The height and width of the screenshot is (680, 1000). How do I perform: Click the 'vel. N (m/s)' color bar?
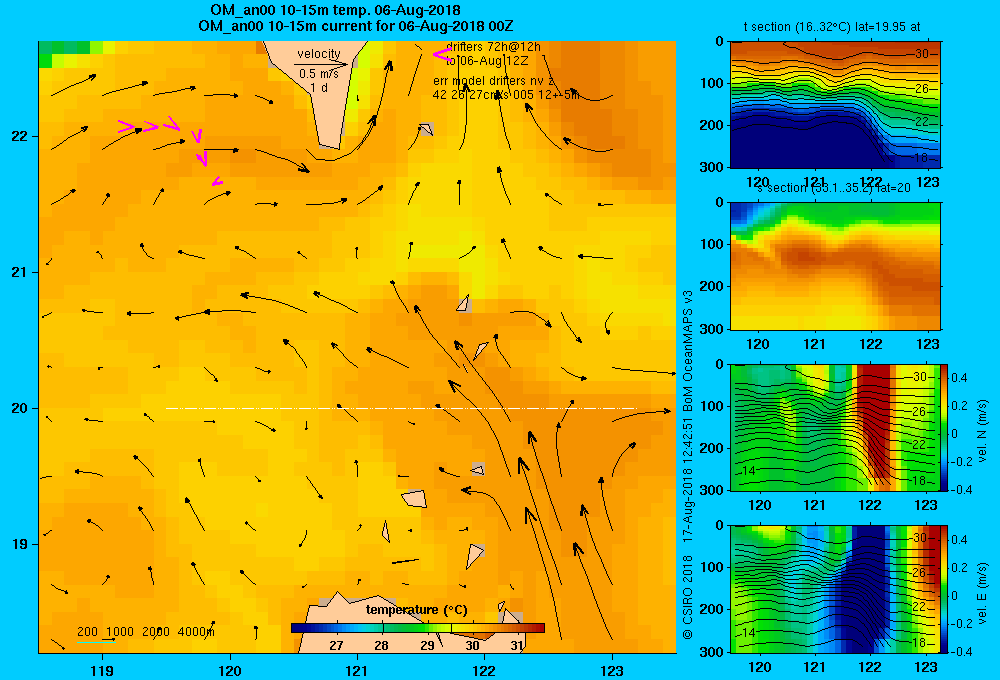tap(944, 427)
